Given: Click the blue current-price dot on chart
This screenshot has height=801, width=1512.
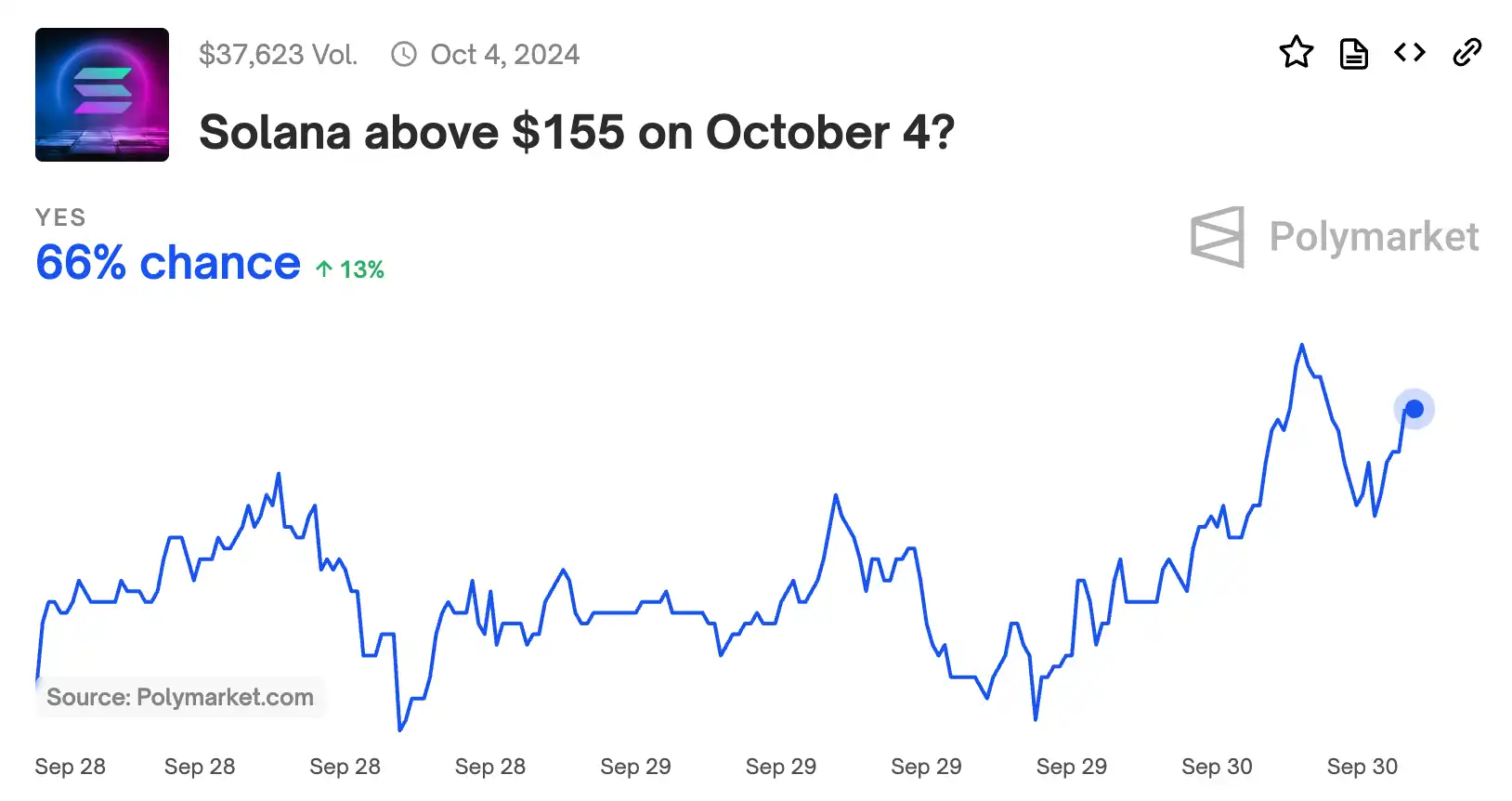Looking at the screenshot, I should click(x=1414, y=409).
